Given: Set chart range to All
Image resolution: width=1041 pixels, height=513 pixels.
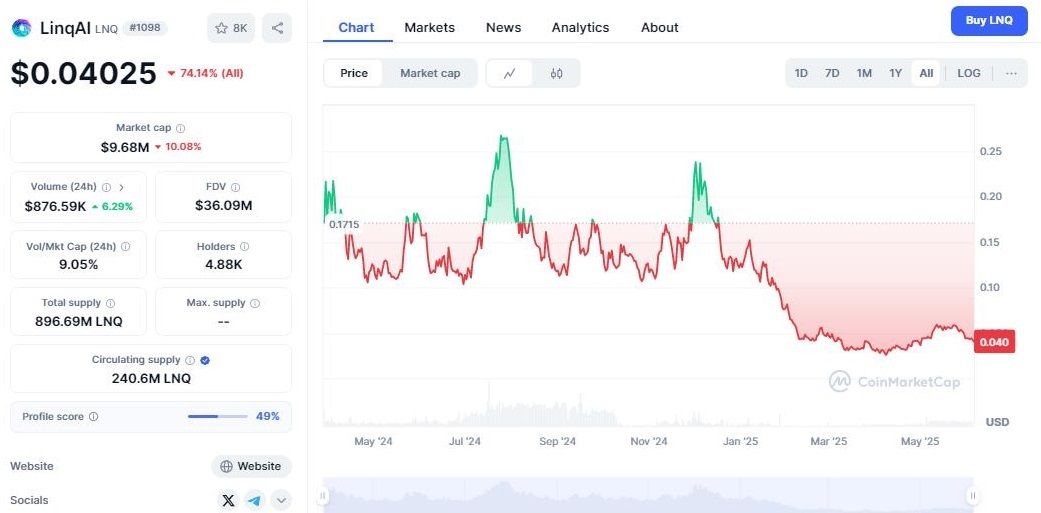Looking at the screenshot, I should [x=926, y=73].
